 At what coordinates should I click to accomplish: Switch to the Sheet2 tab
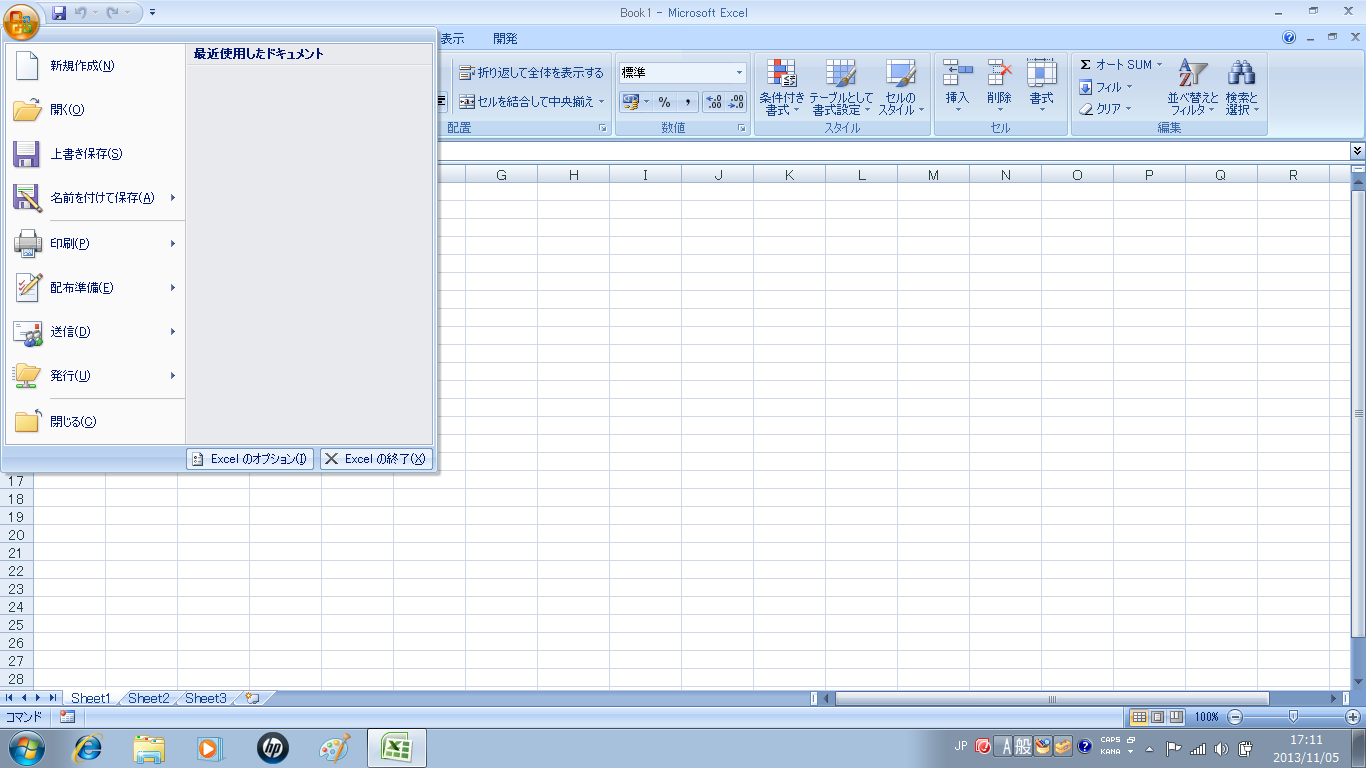pos(148,698)
